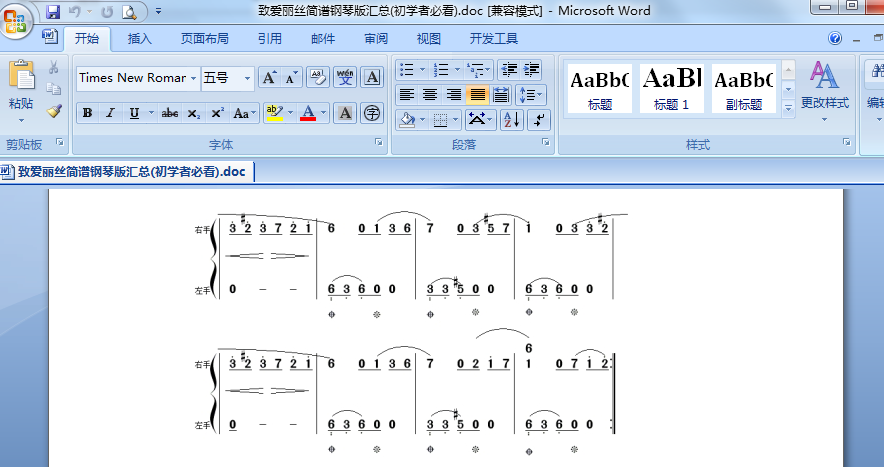Save document with floppy disk icon
Image resolution: width=884 pixels, height=467 pixels.
[x=53, y=11]
